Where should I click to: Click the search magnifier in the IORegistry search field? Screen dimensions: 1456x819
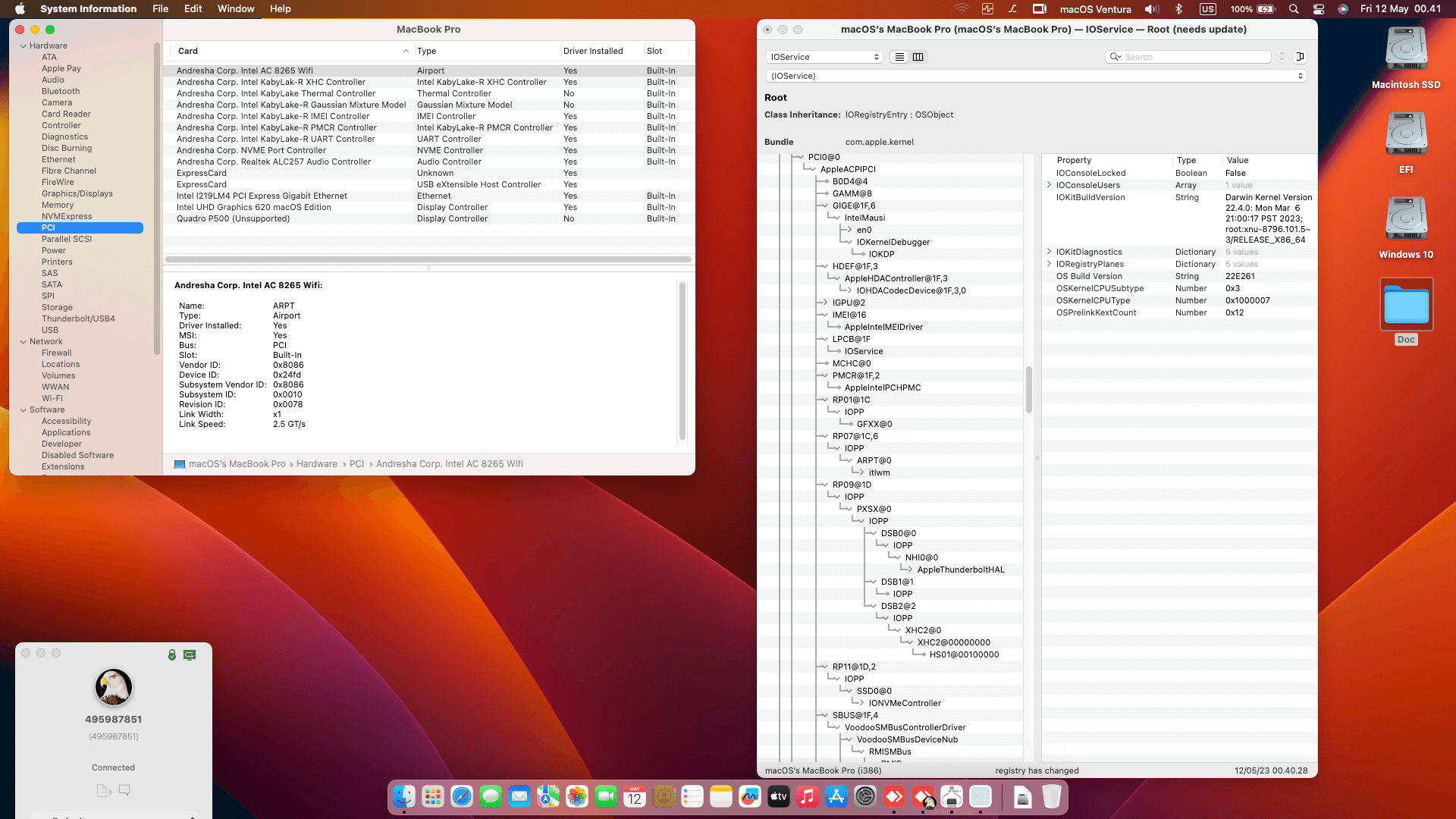[1115, 57]
